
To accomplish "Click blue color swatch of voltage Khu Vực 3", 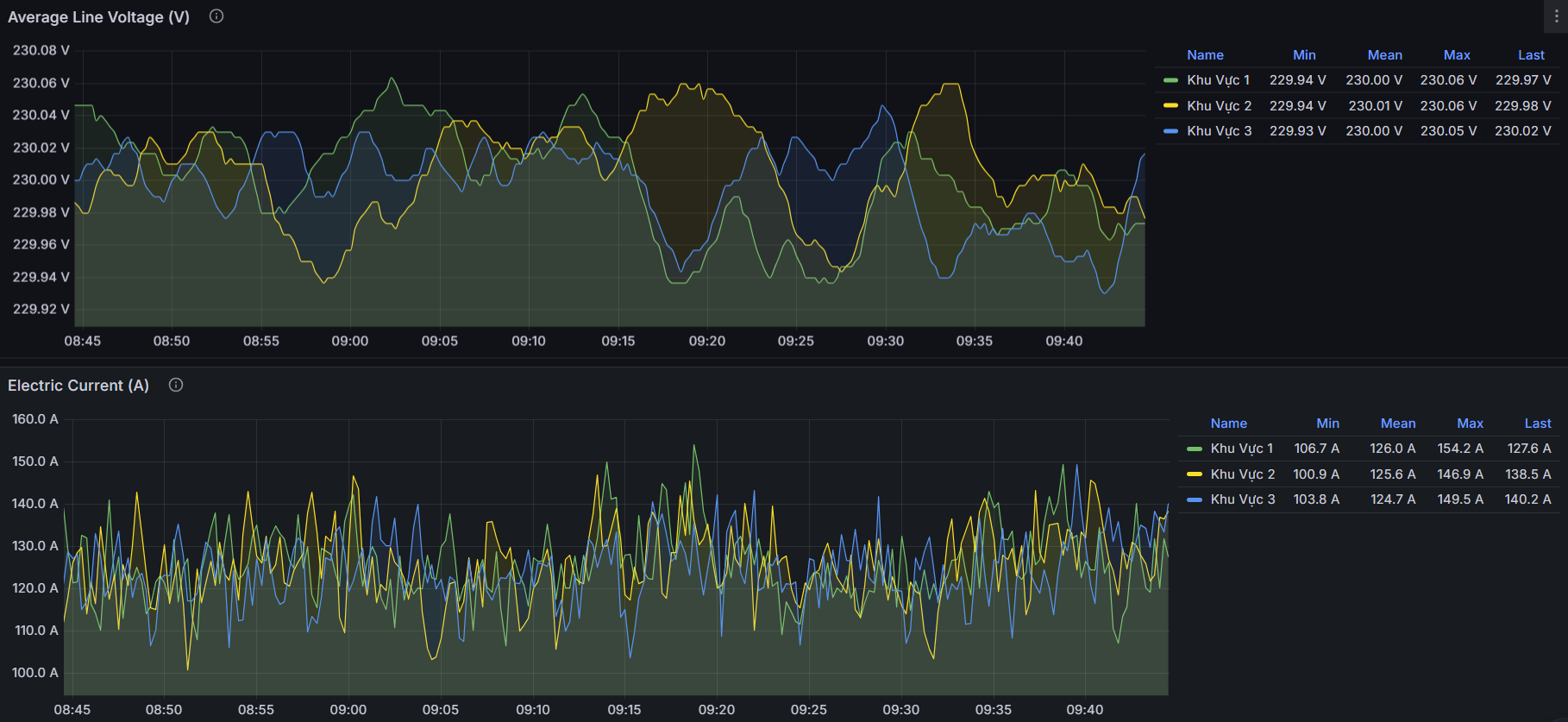I will click(x=1170, y=131).
